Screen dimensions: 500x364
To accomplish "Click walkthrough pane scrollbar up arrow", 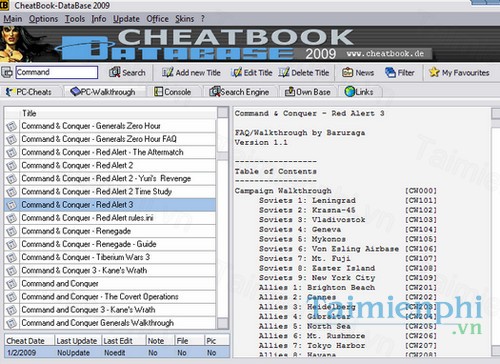I will pos(496,113).
